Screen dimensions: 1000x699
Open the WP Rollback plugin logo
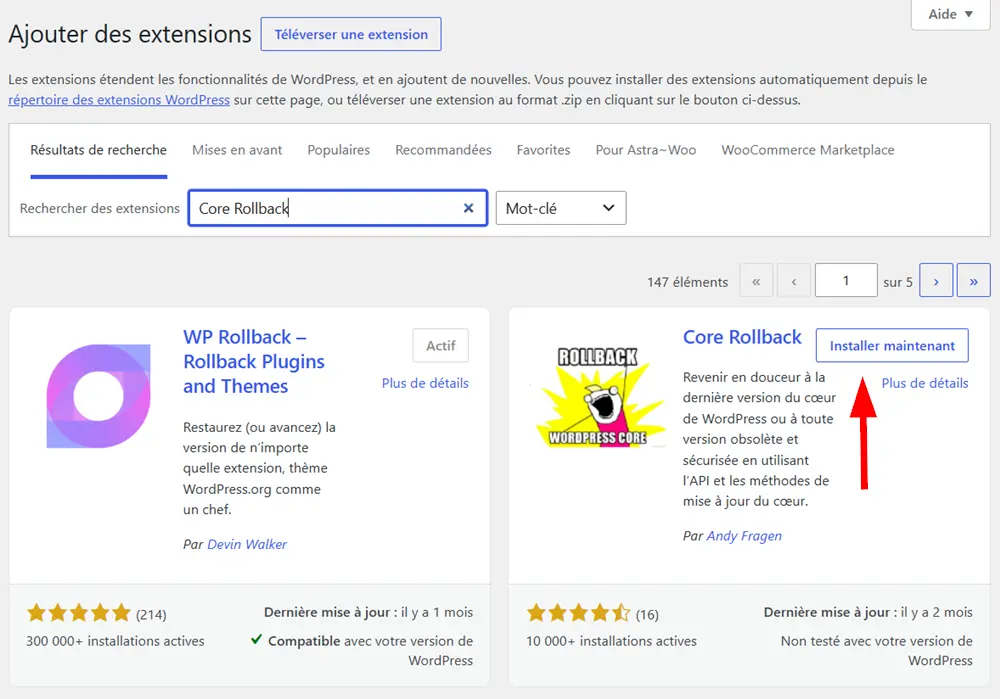[98, 396]
